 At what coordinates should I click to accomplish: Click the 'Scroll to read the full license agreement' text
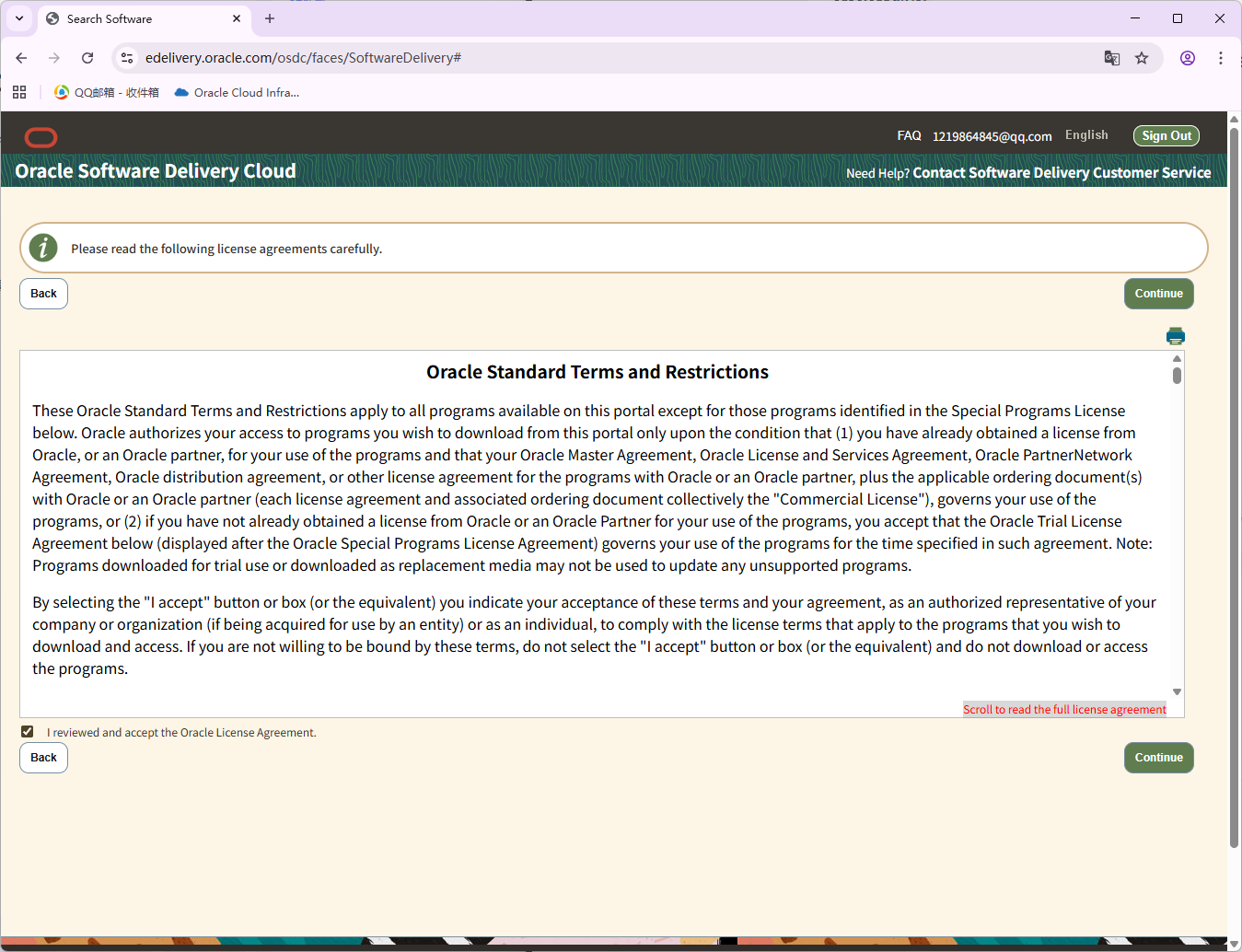coord(1064,709)
